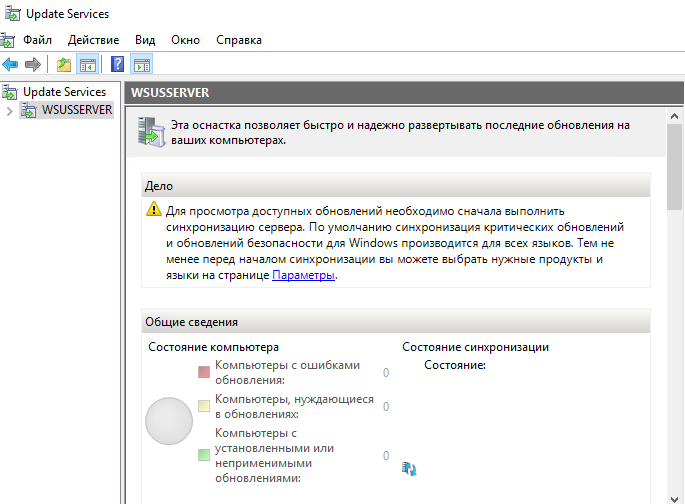Click the red update errors legend swatch
685x504 pixels.
(x=204, y=372)
